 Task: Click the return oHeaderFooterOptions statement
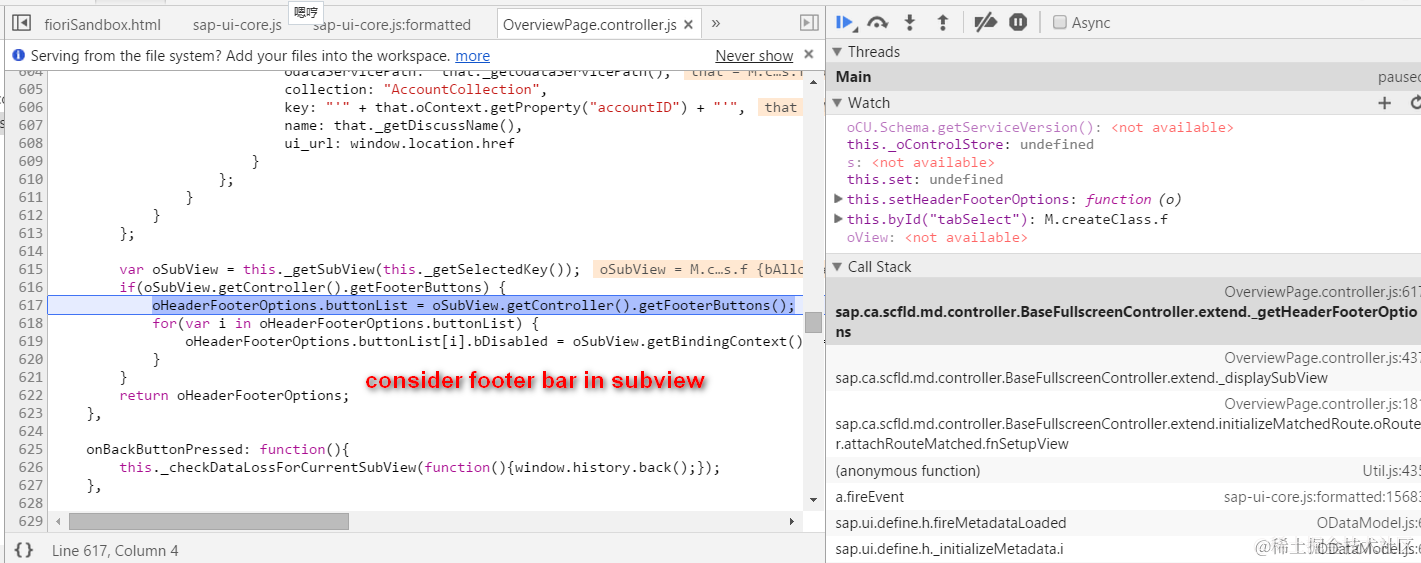tap(235, 395)
